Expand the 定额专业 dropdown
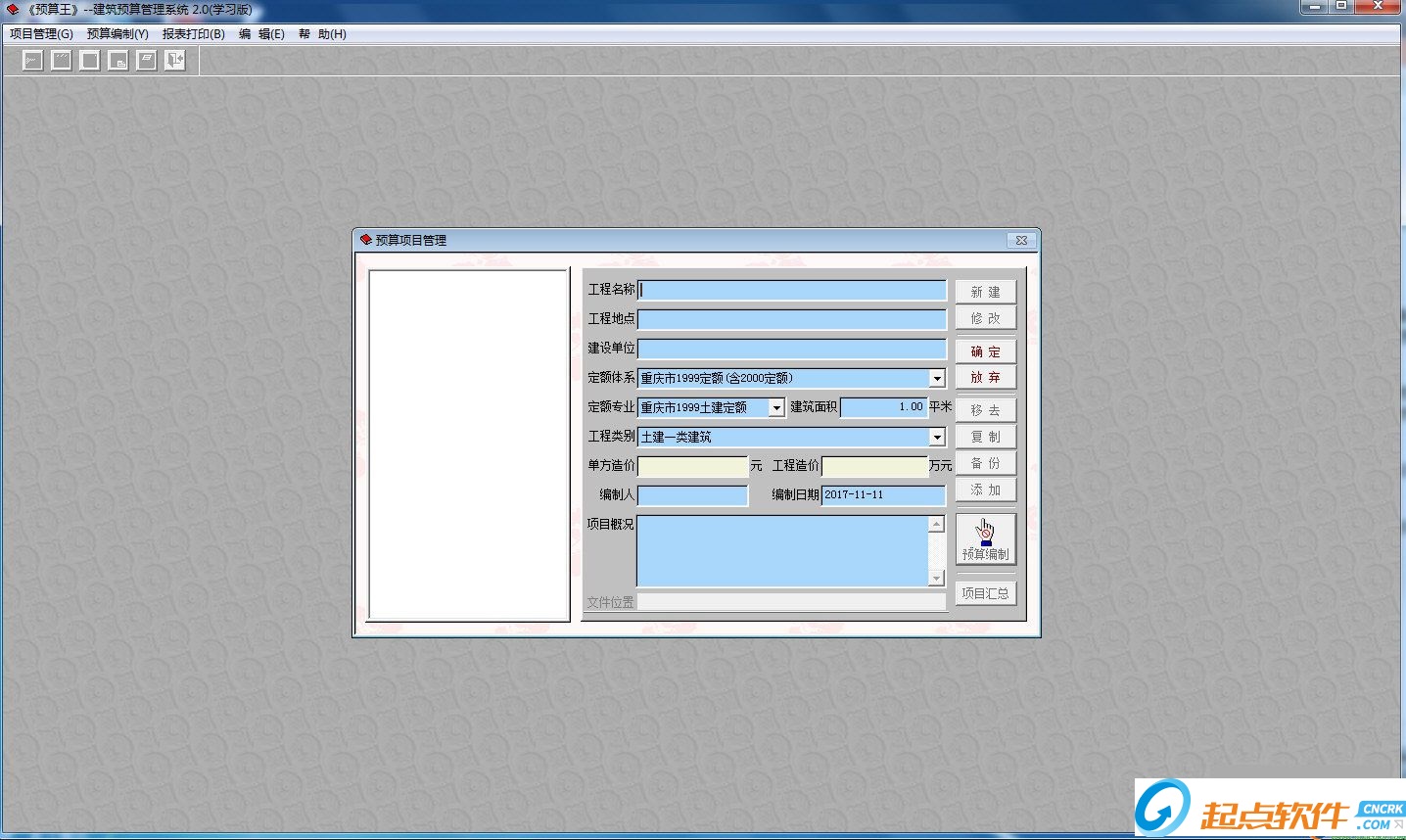Screen dimensions: 1406x840 point(776,407)
